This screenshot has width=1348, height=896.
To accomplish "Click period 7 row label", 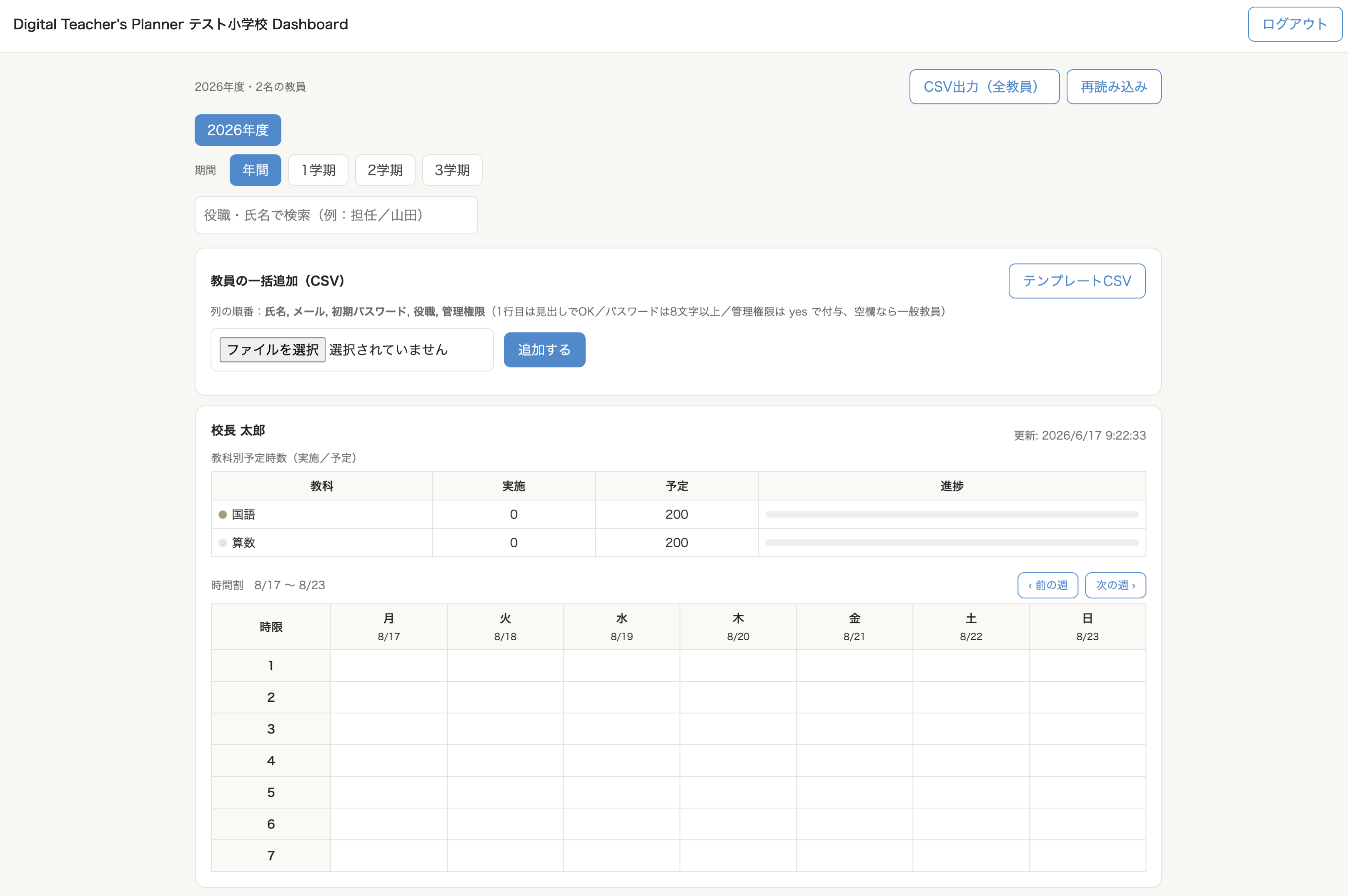I will pyautogui.click(x=271, y=856).
